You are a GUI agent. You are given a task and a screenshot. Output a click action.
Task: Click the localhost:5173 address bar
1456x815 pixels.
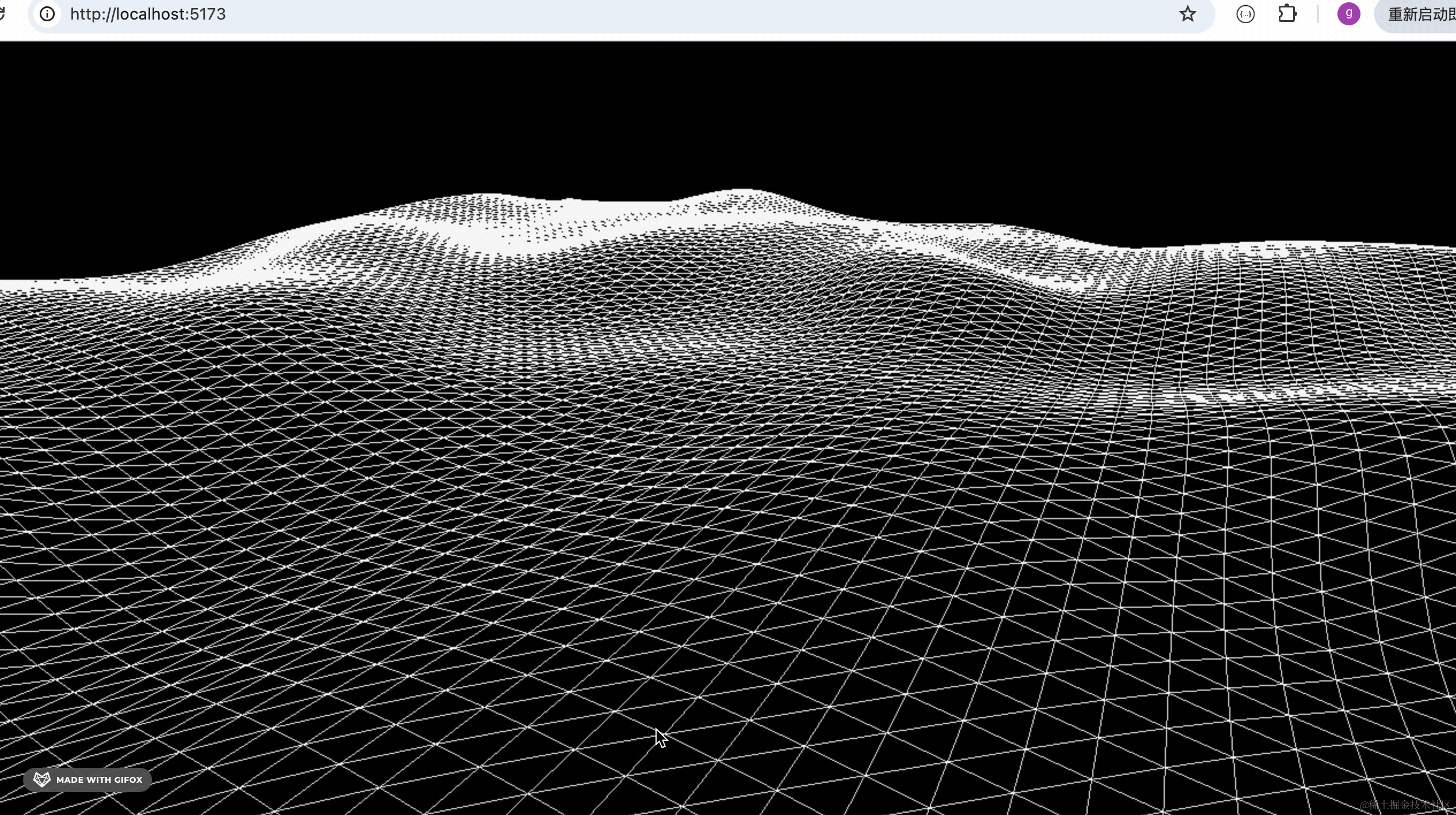[x=621, y=14]
